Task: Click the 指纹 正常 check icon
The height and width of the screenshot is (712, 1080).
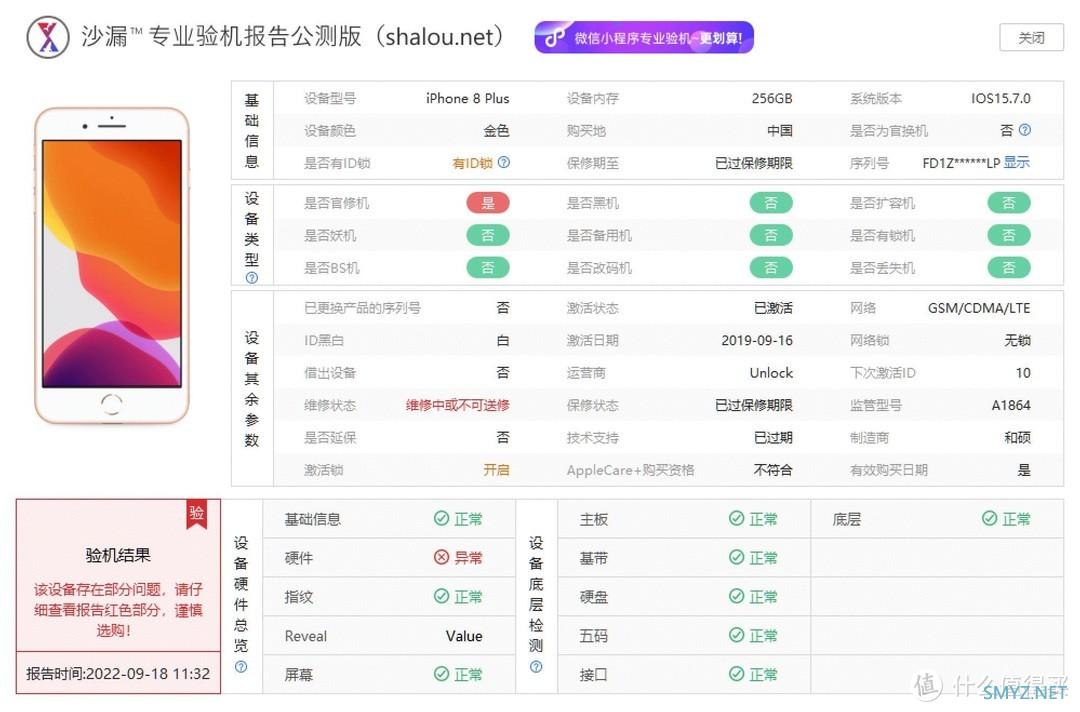Action: 442,596
